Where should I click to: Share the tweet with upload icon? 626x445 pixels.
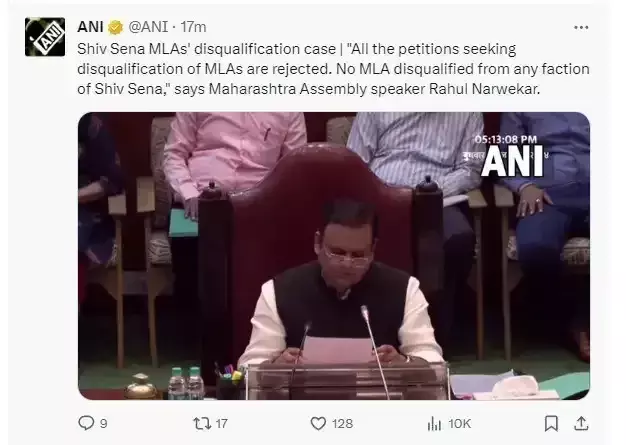[x=581, y=423]
